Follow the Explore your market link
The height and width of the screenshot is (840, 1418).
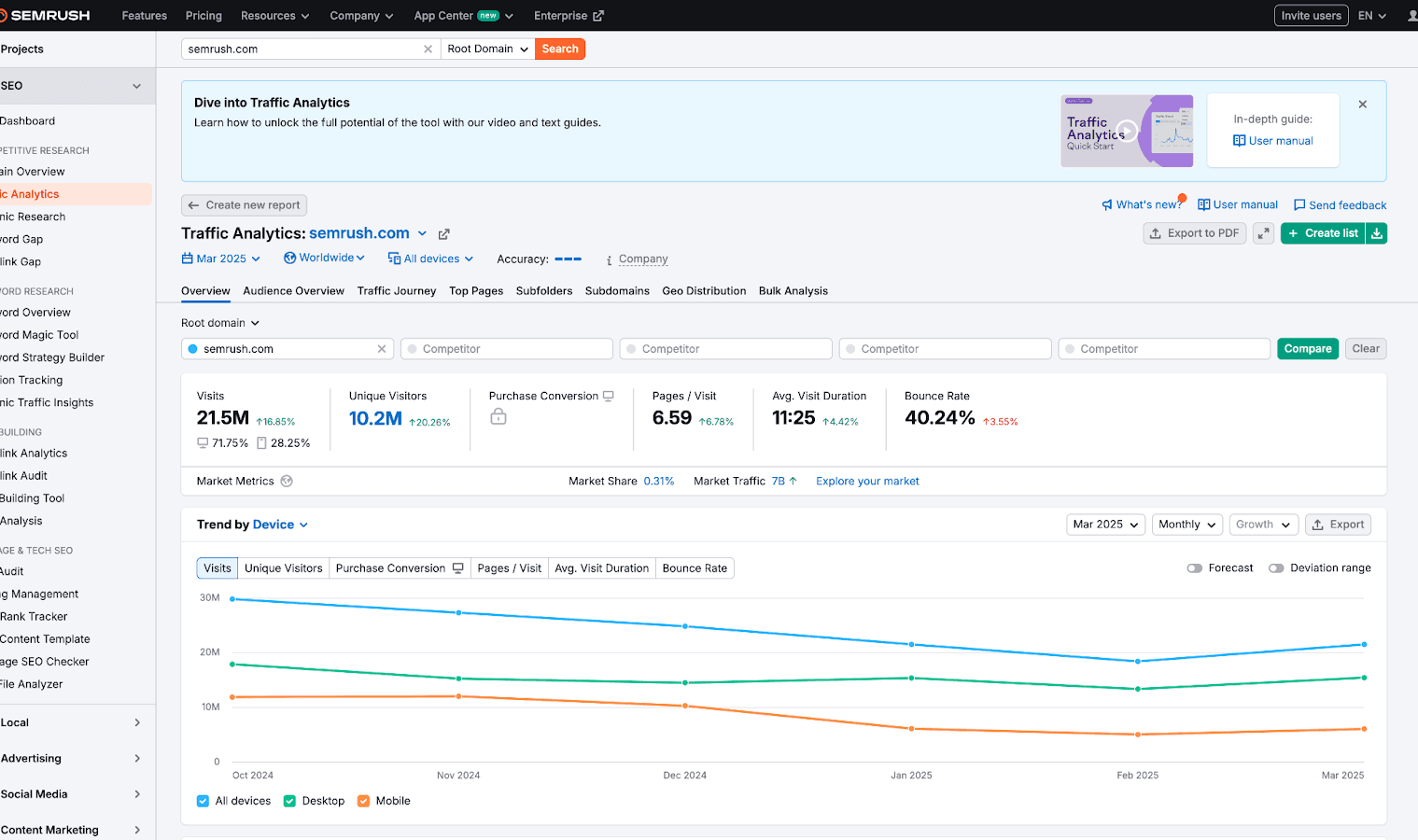(x=866, y=481)
